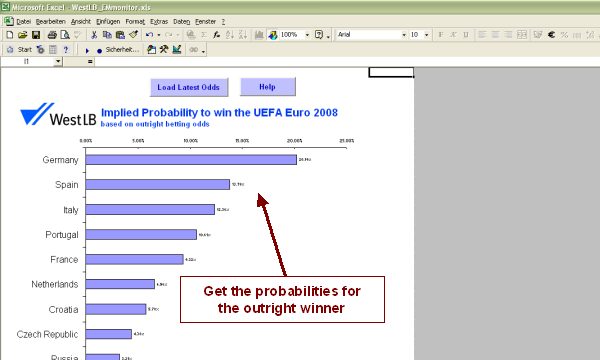This screenshot has width=600, height=360.
Task: Align text right
Action: pos(508,35)
